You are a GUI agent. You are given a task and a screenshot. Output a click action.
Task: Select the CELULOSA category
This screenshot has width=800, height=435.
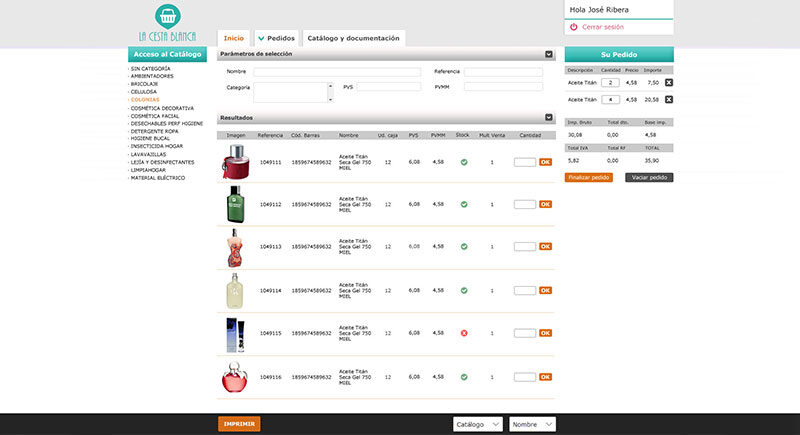pos(144,92)
